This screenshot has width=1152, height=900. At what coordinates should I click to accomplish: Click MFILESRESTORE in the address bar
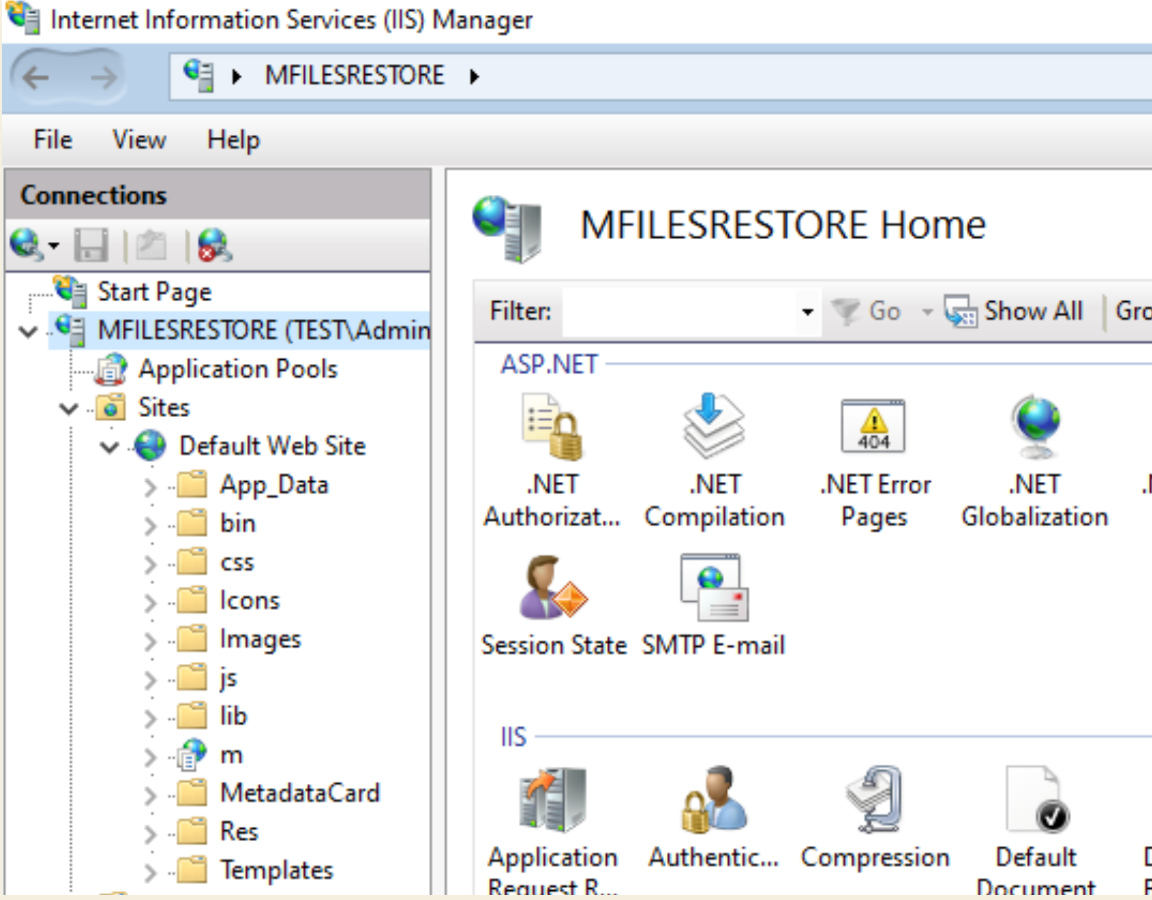[355, 75]
